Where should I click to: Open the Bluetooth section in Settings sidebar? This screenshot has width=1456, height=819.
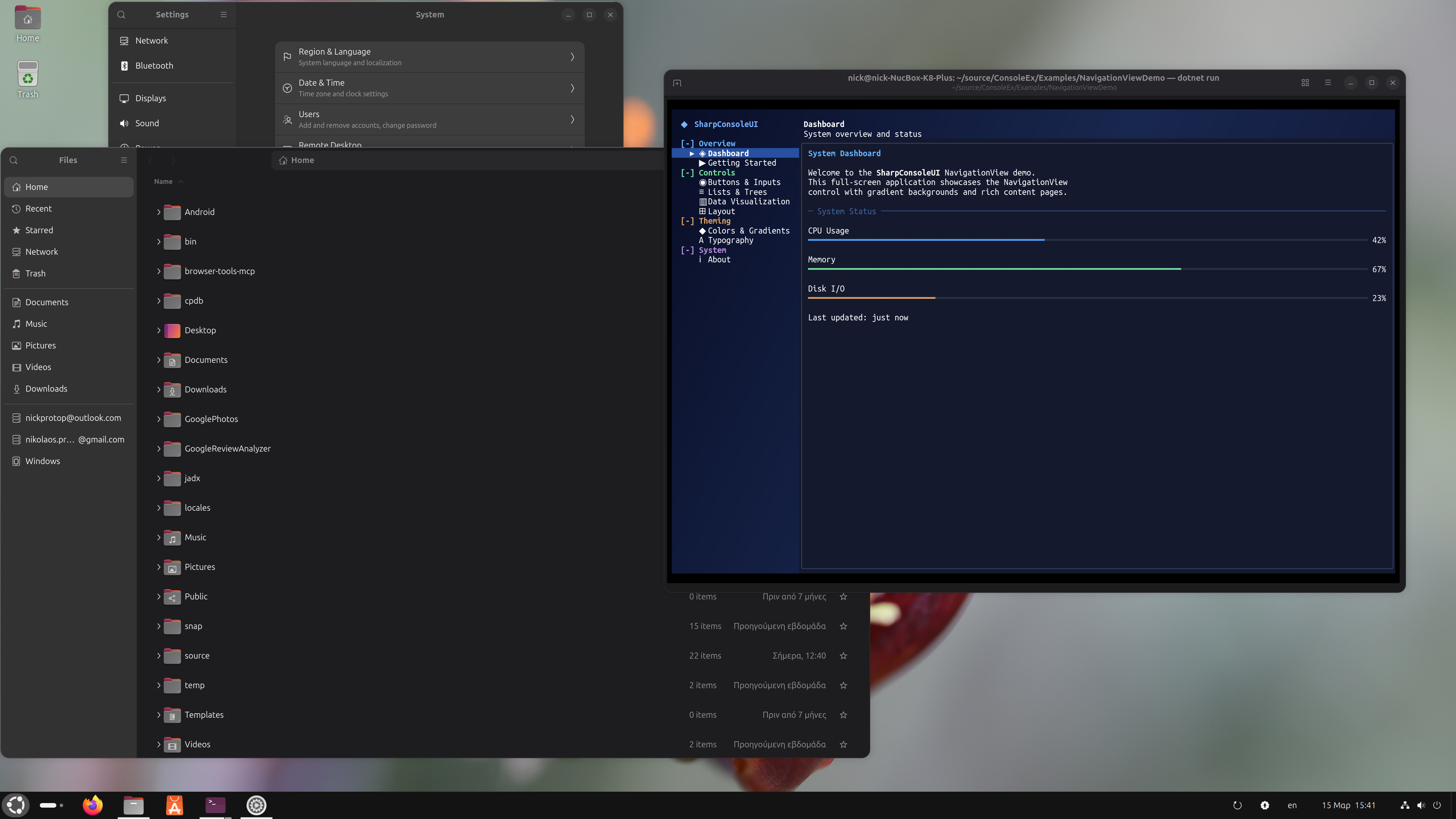coord(154,66)
